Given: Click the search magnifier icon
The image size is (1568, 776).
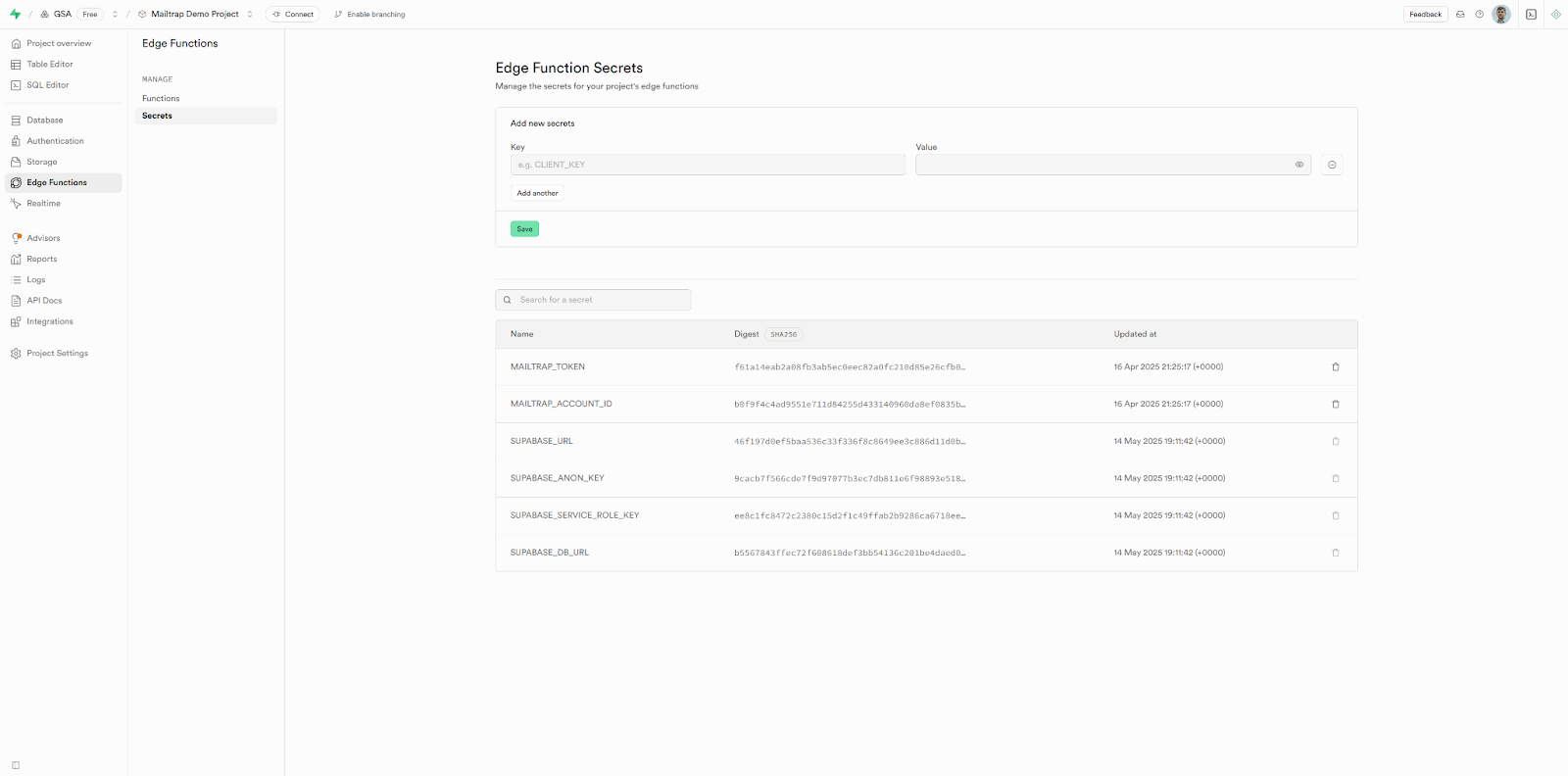Looking at the screenshot, I should coord(507,300).
